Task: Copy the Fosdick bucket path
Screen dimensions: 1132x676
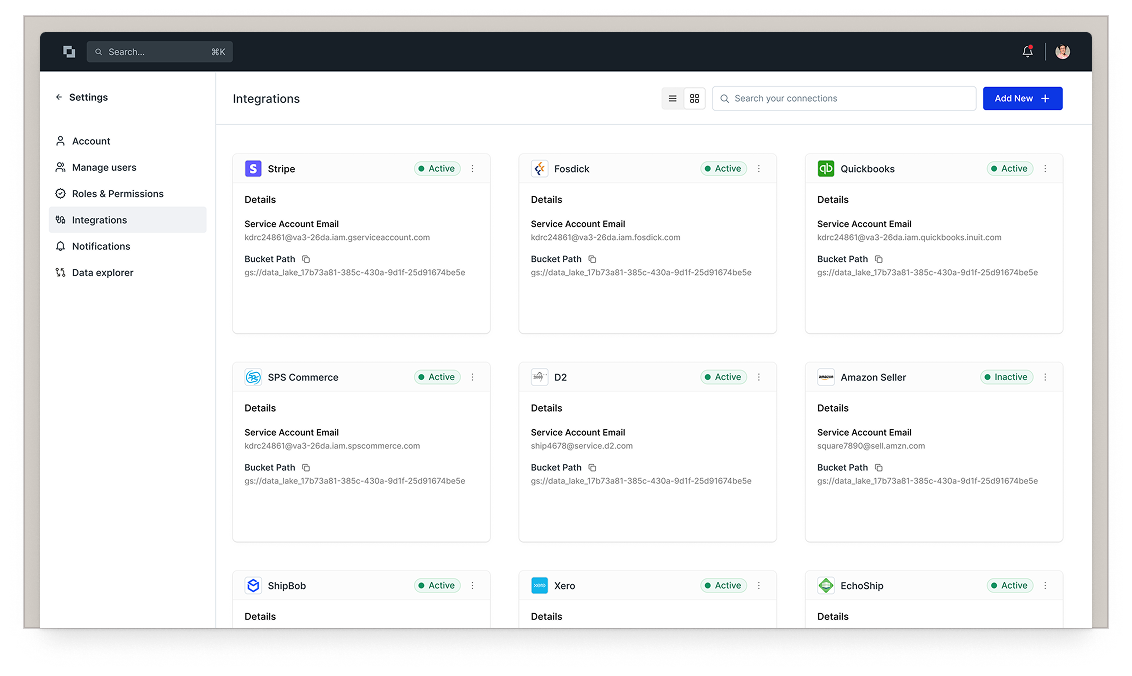Action: coord(592,259)
